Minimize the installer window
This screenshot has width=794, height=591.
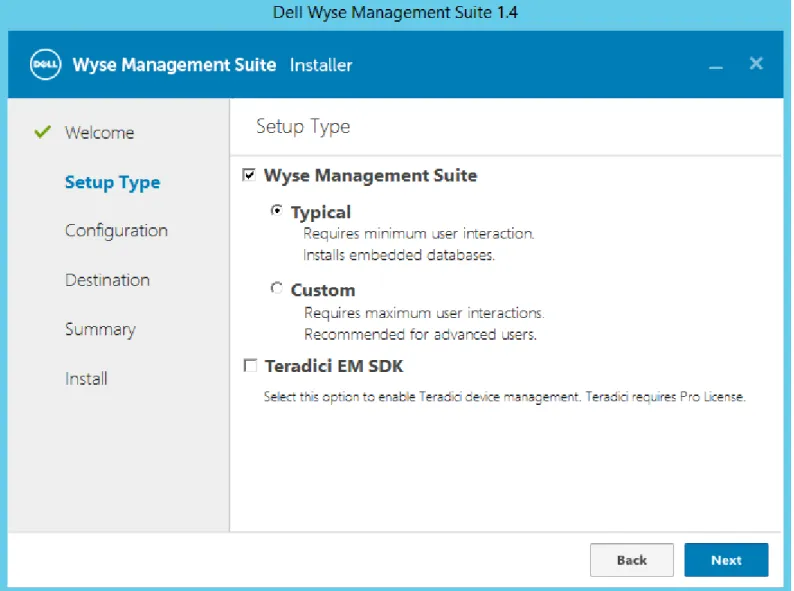pyautogui.click(x=716, y=67)
